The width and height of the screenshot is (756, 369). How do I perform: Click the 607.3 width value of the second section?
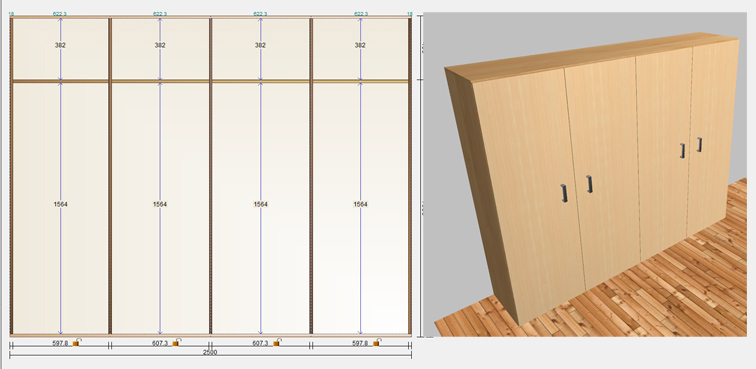click(160, 343)
